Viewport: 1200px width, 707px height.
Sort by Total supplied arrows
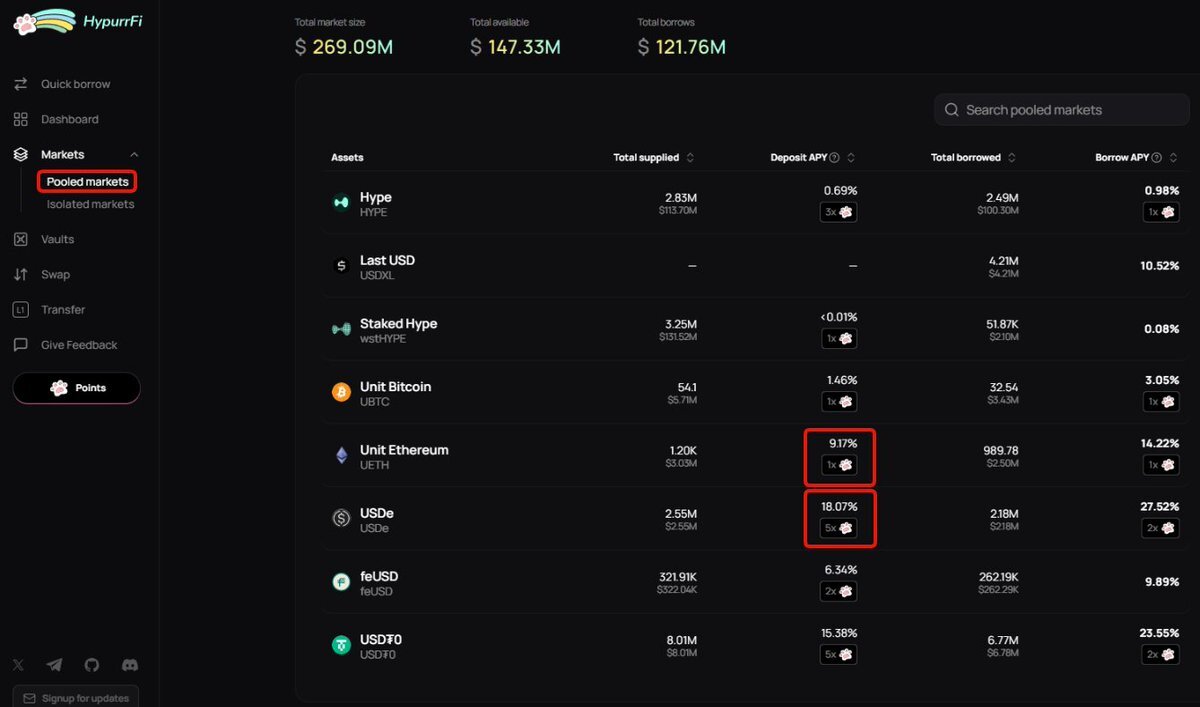pyautogui.click(x=690, y=158)
